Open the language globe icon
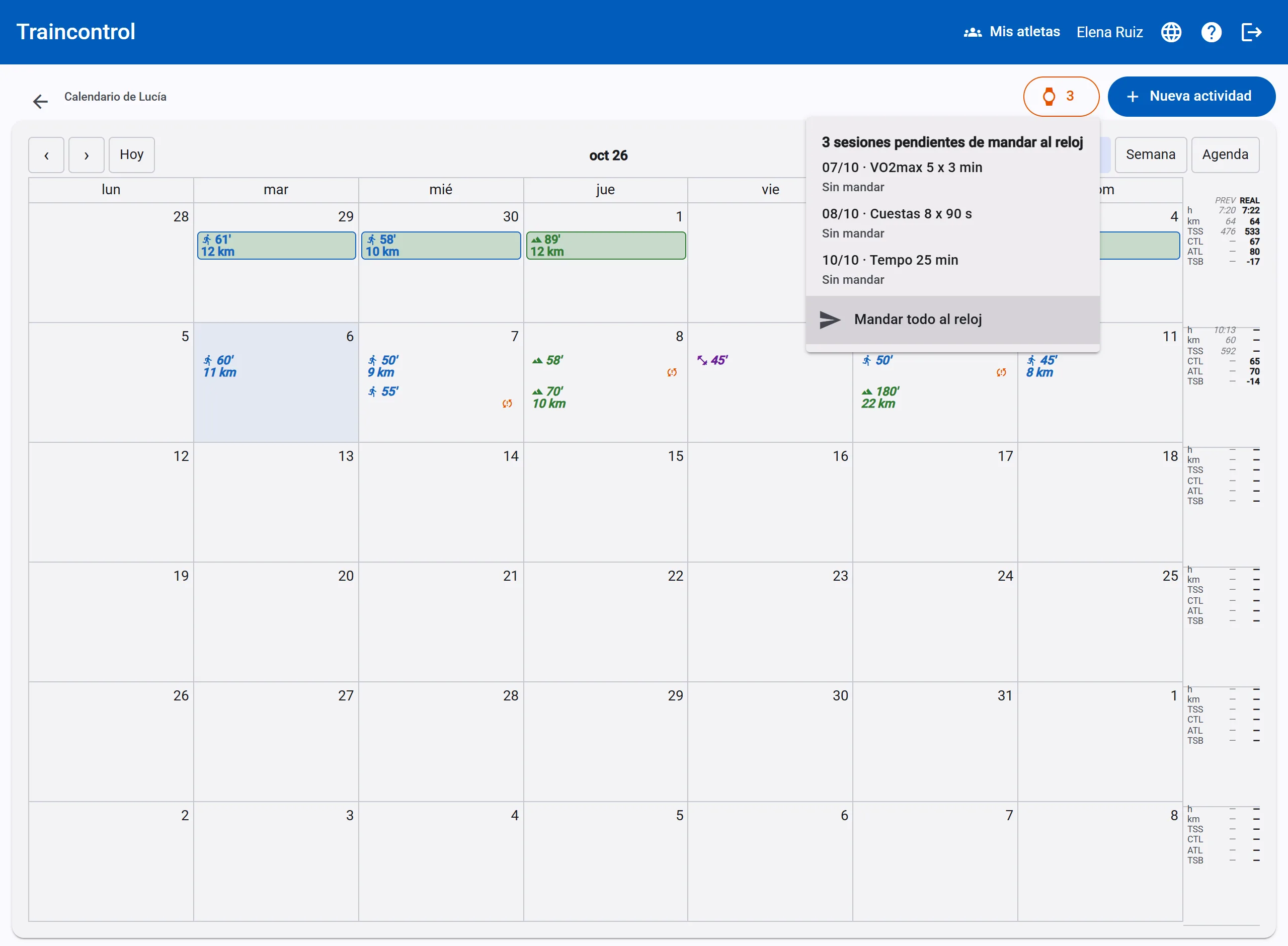 pos(1171,32)
